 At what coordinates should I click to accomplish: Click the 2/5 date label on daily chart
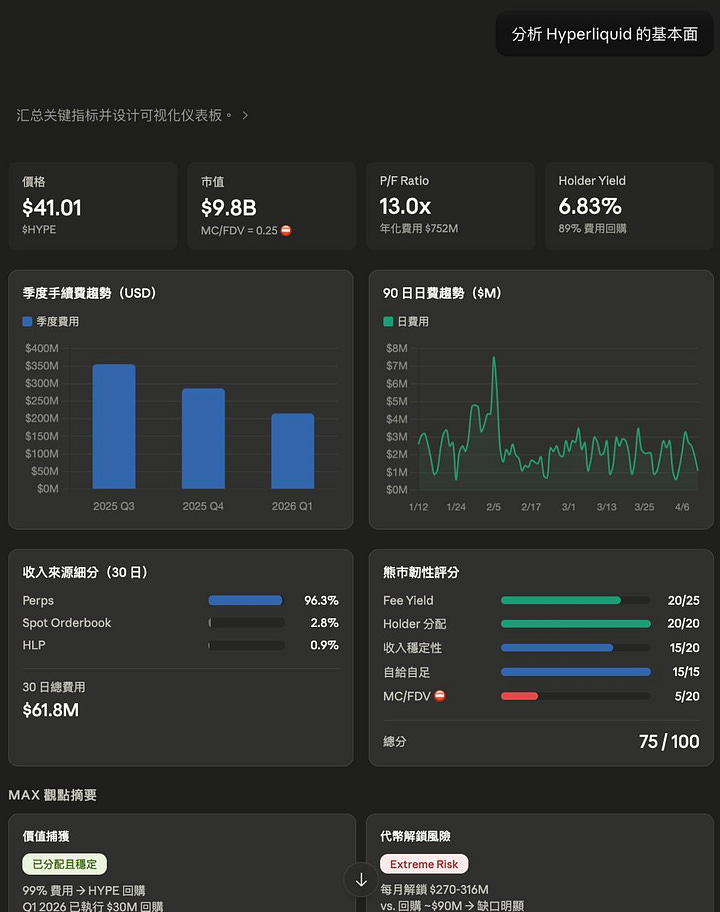493,507
